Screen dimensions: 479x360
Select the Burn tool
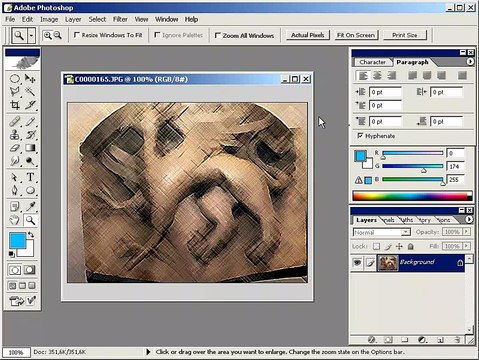30,161
